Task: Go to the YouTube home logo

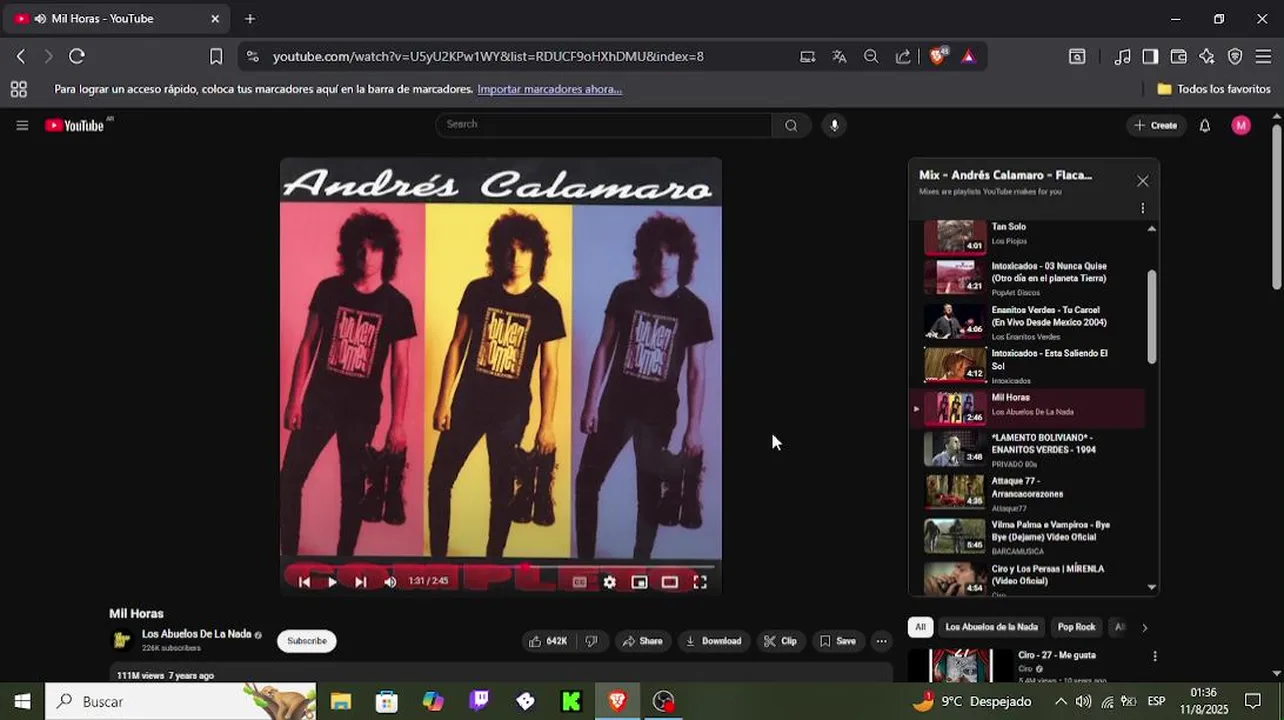Action: (74, 125)
